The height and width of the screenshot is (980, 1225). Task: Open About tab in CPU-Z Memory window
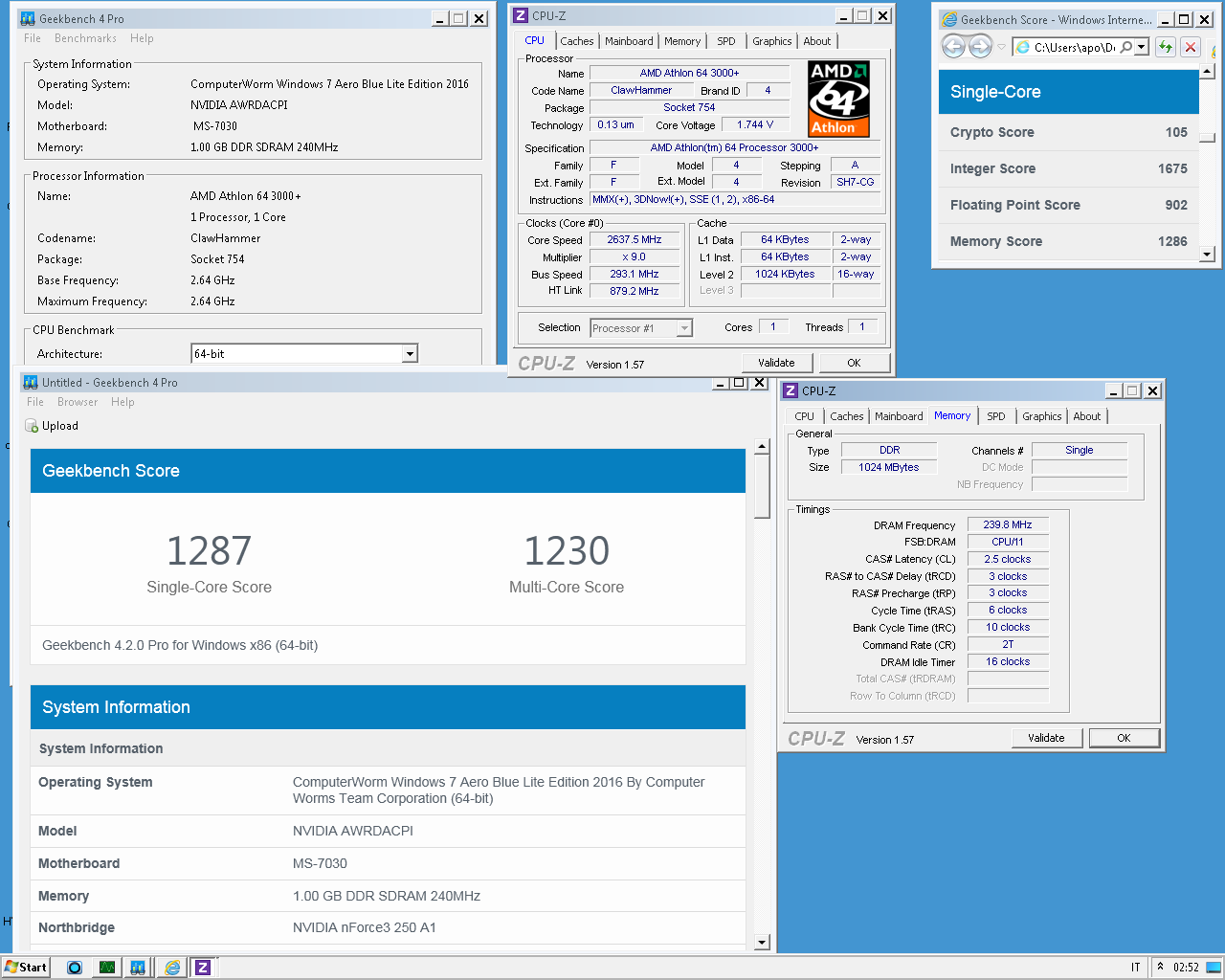(1087, 416)
